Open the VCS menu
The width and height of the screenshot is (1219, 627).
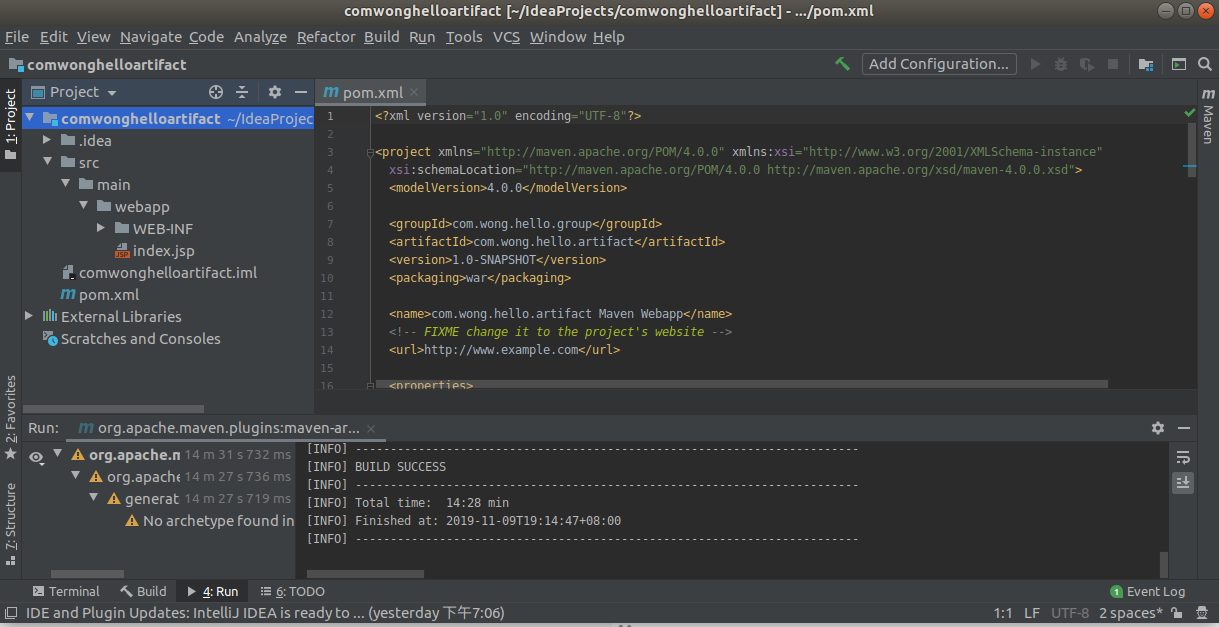click(x=506, y=37)
